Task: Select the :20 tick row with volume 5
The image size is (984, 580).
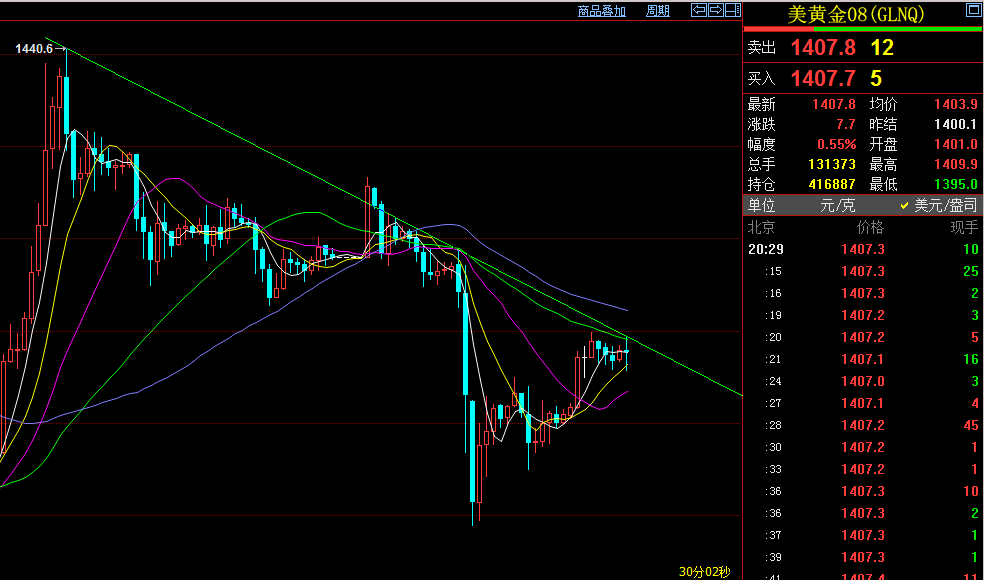Action: [x=863, y=337]
